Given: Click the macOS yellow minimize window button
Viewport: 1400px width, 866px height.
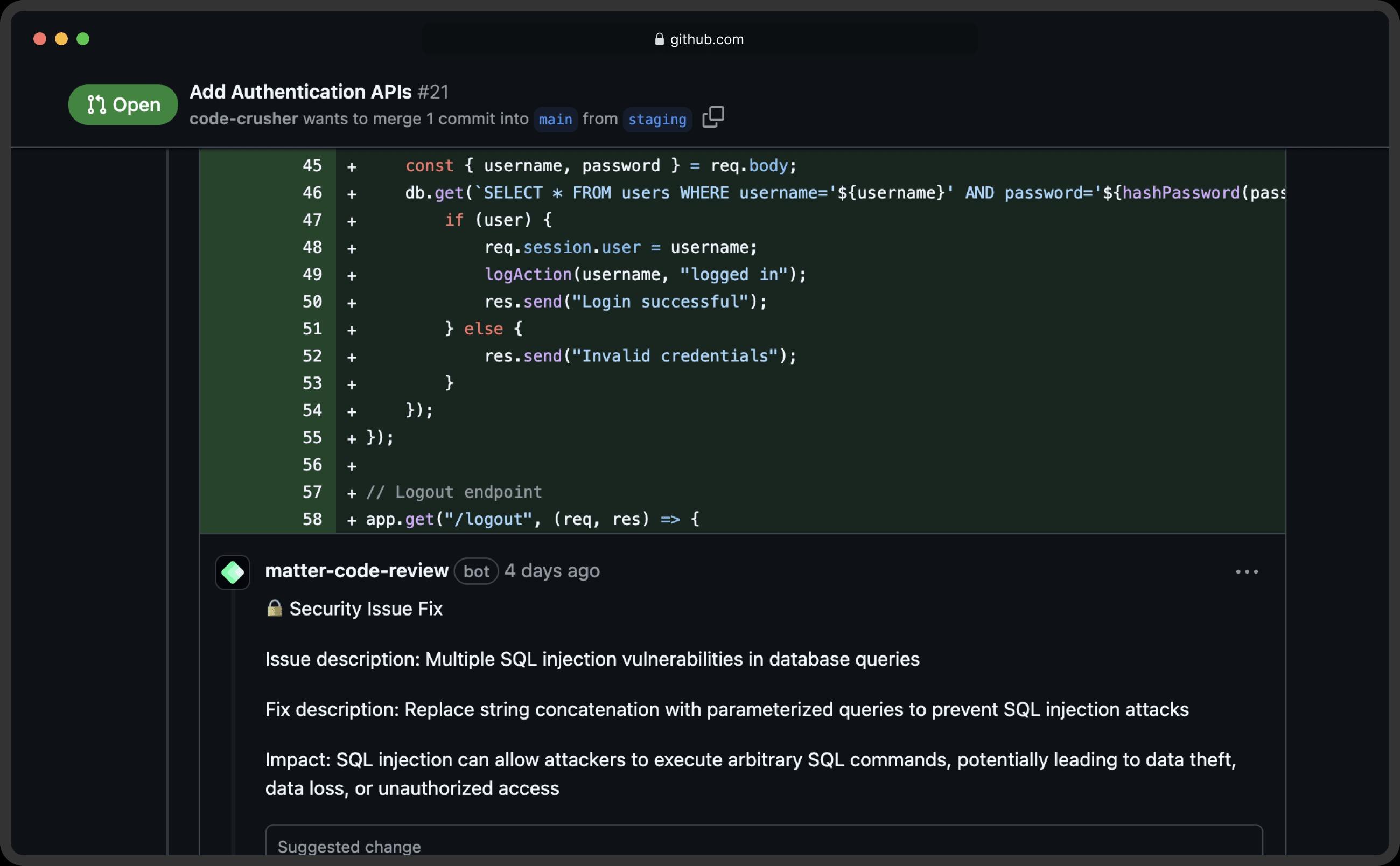Looking at the screenshot, I should 61,39.
